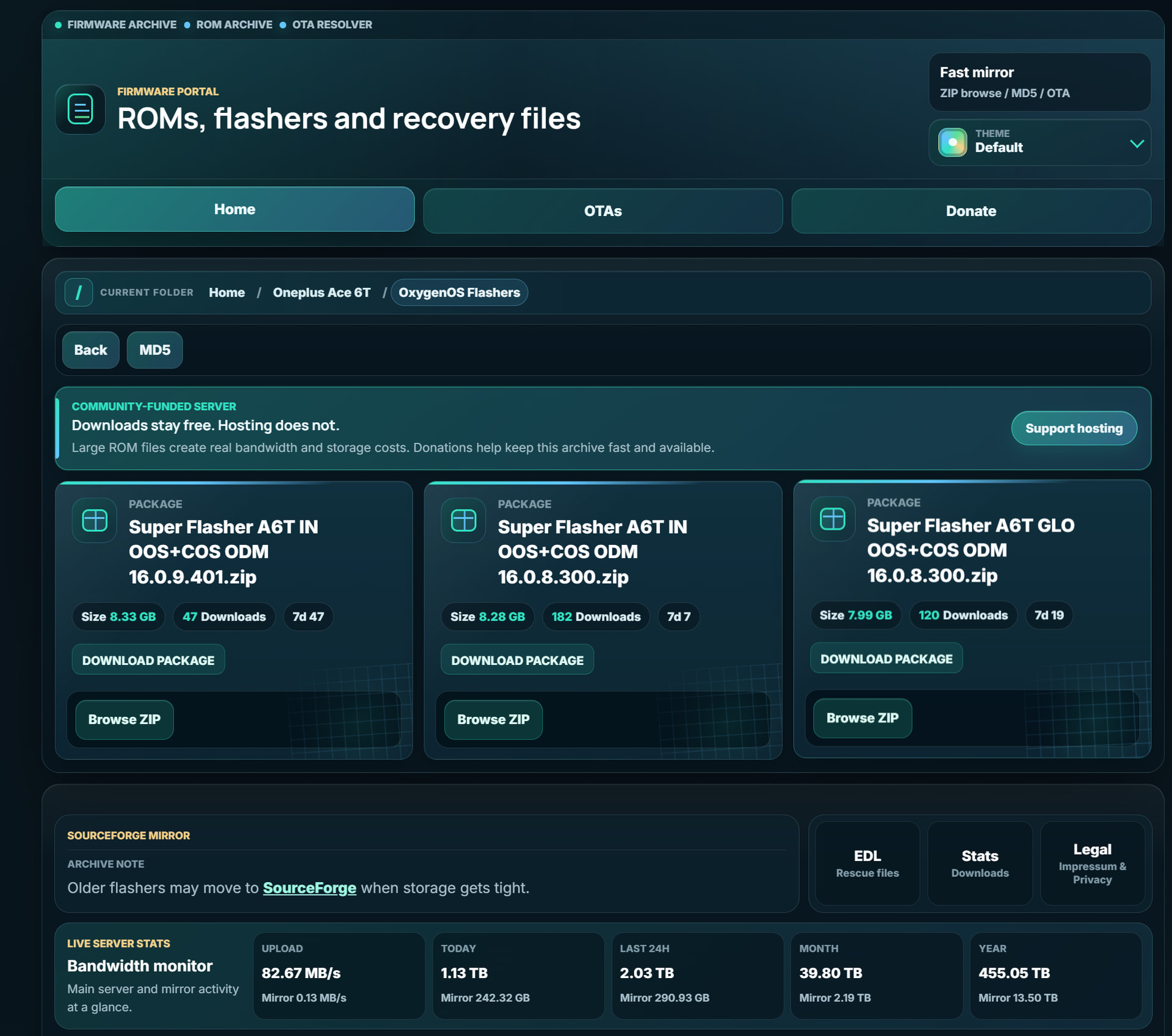Download package A6T GLO 16.0.8.300

pyautogui.click(x=886, y=658)
